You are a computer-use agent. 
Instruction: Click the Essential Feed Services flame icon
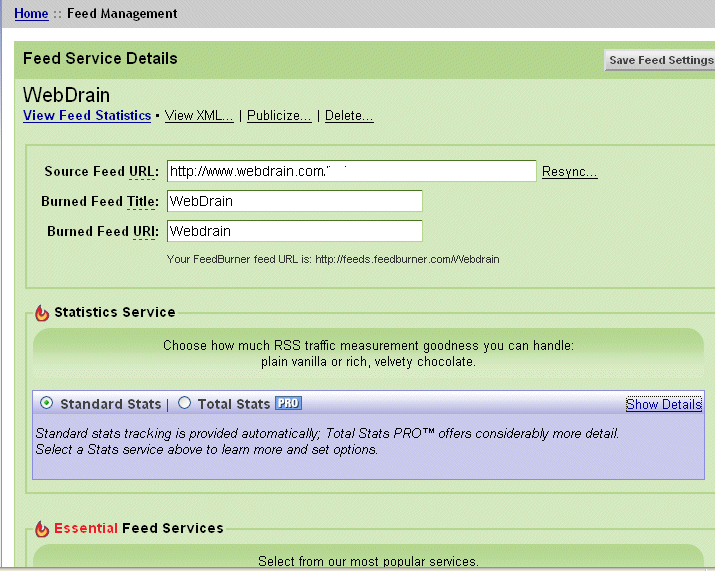(x=42, y=529)
